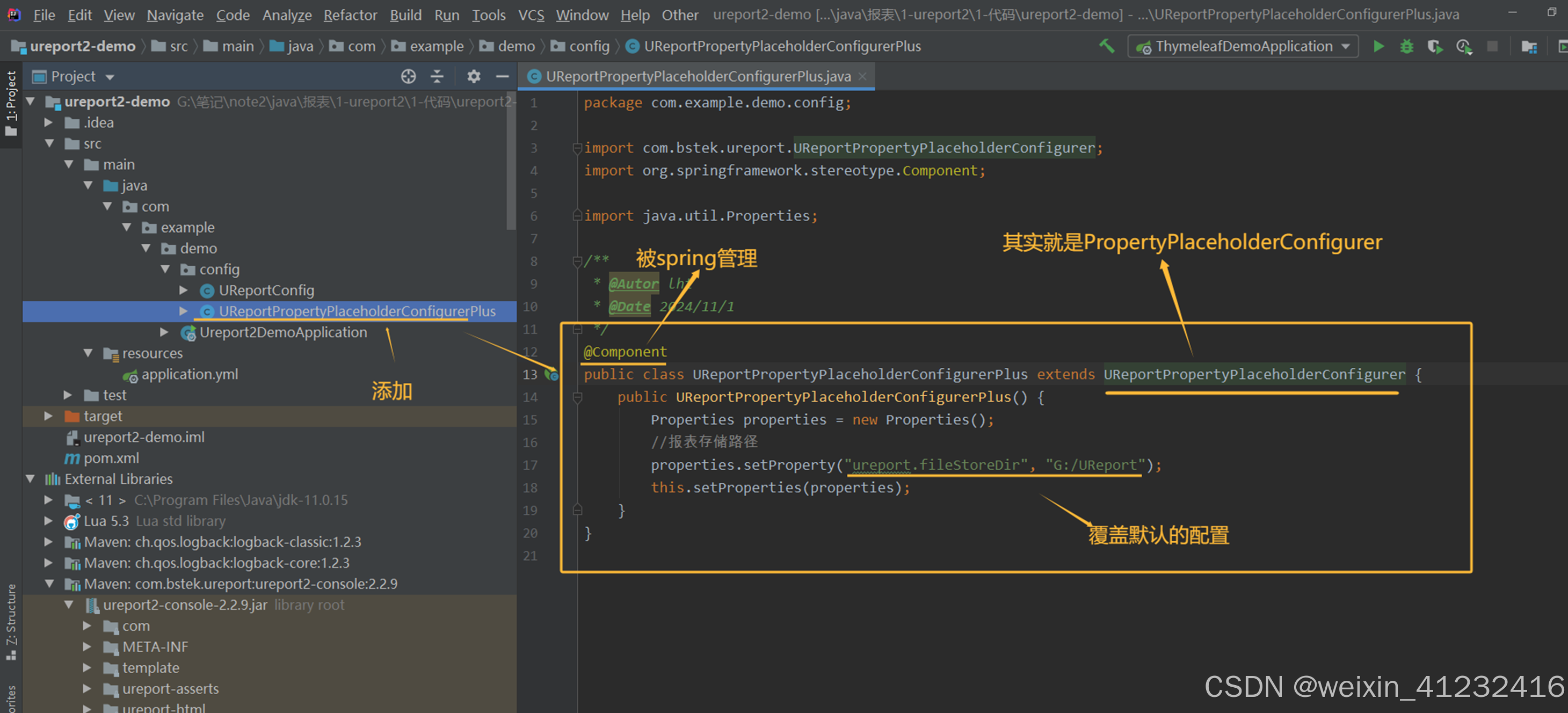The width and height of the screenshot is (1568, 713).
Task: Select pom.xml in project tree
Action: pos(111,458)
